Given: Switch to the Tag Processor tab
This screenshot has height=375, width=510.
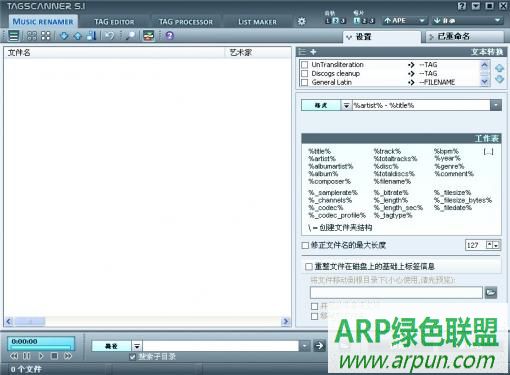Looking at the screenshot, I should click(186, 22).
